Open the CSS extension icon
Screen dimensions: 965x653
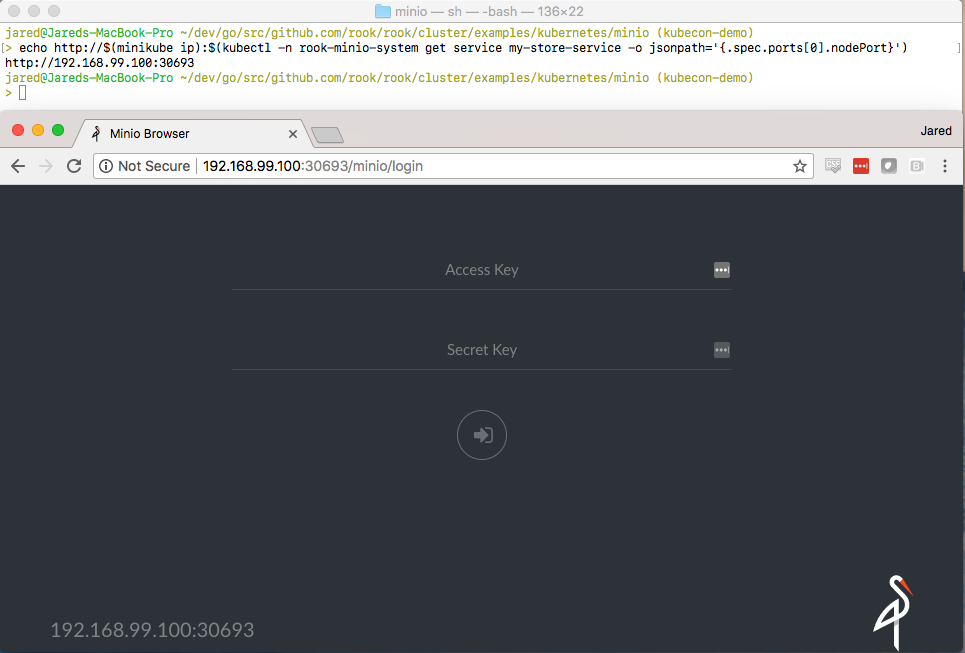833,166
